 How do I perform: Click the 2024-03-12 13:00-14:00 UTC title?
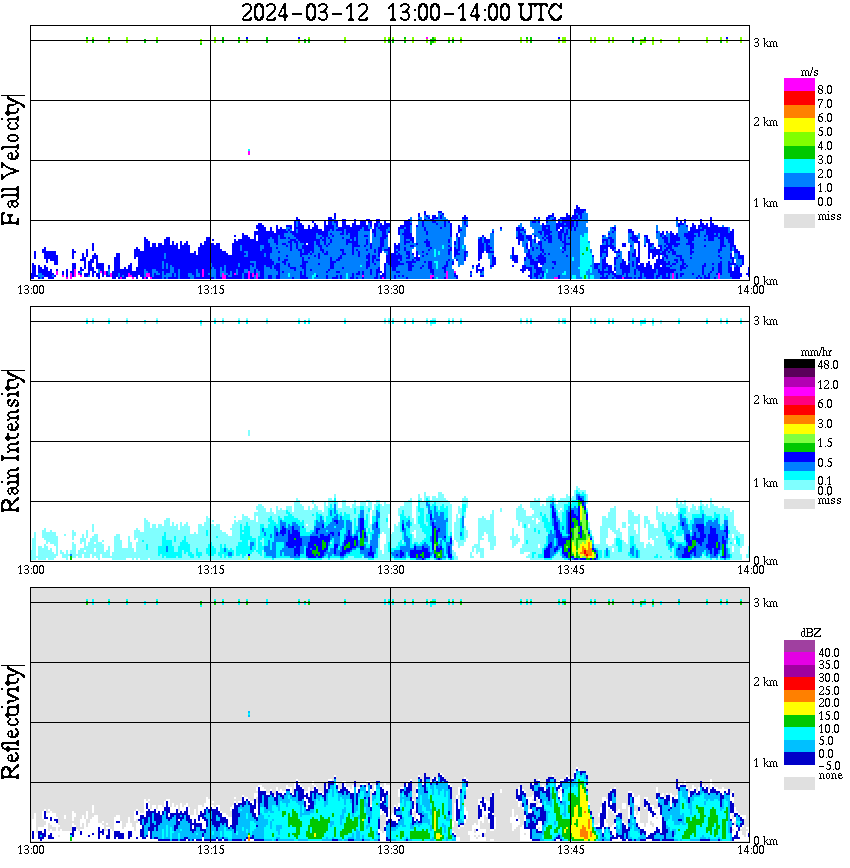(x=402, y=12)
